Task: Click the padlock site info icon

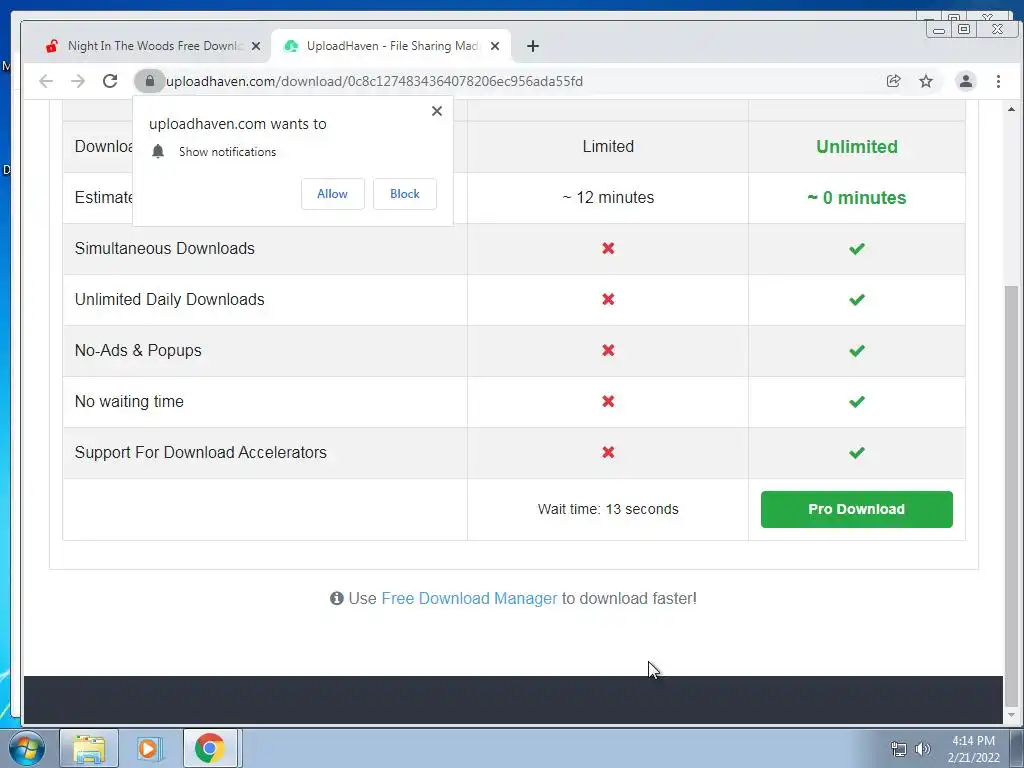Action: coord(150,81)
